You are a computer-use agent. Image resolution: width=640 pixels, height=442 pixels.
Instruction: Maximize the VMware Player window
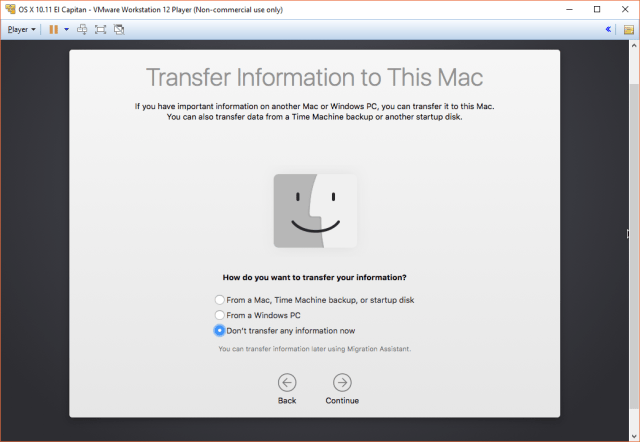tap(597, 9)
